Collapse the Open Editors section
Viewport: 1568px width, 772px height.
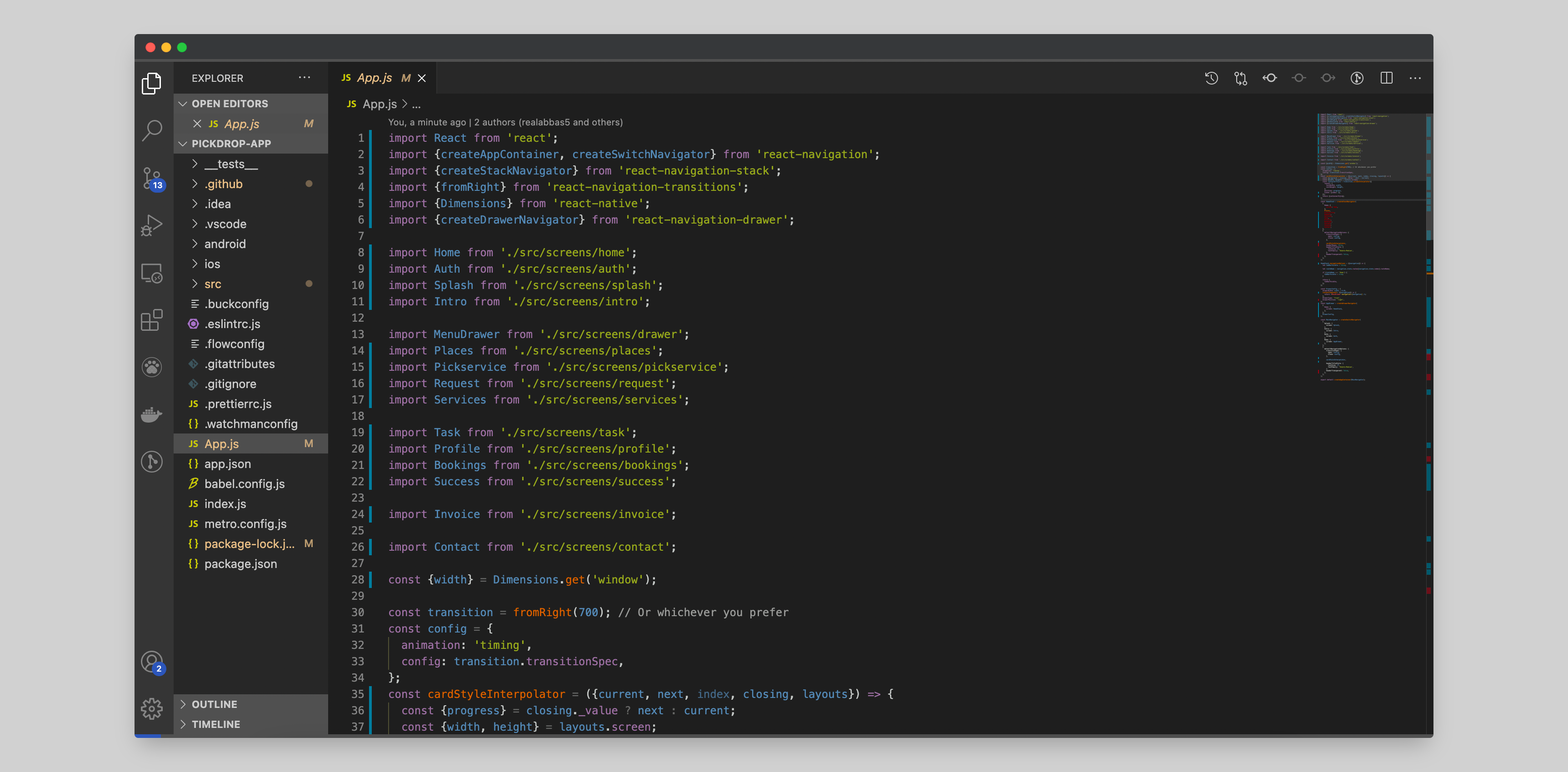251,104
